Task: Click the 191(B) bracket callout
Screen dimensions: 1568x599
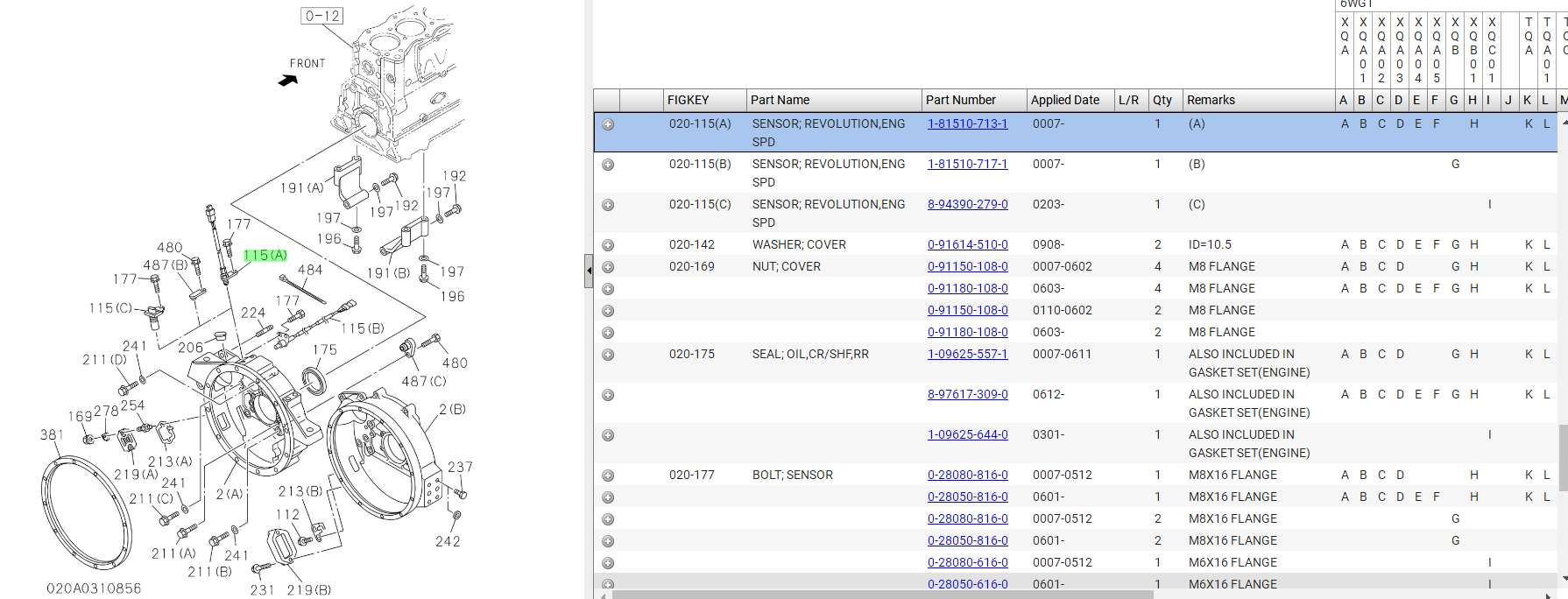Action: 389,273
